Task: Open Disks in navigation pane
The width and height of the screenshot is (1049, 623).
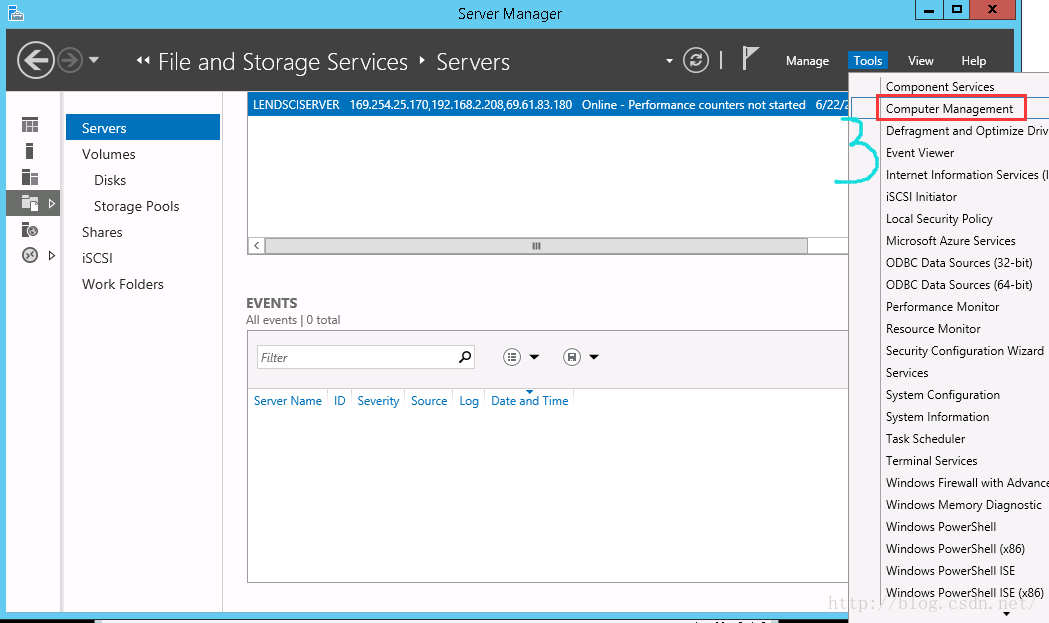Action: [x=110, y=180]
